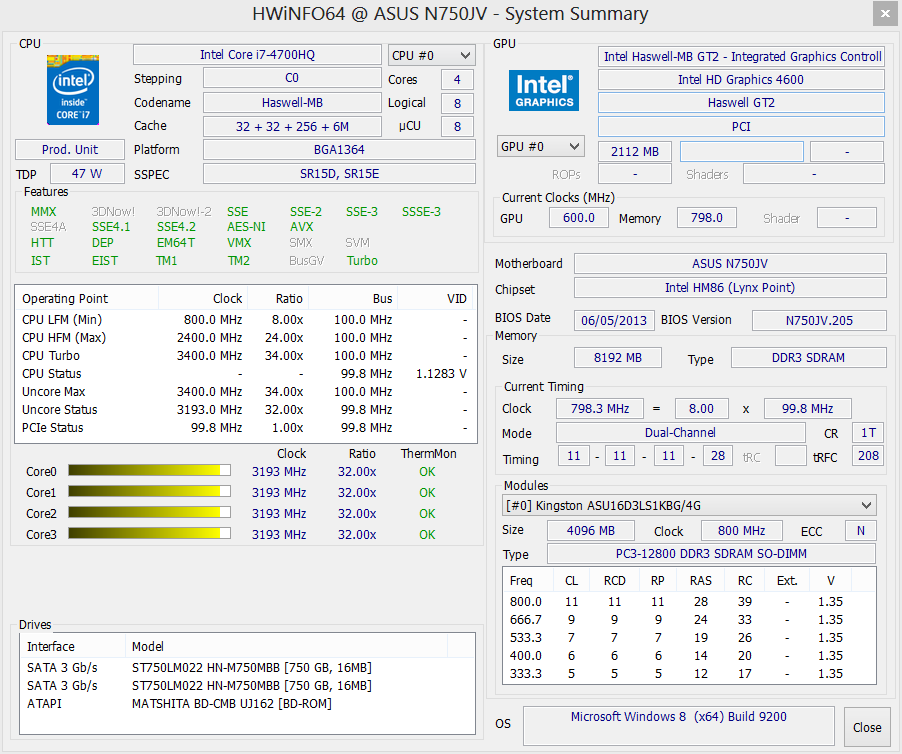Click the BIOS version N750JV.205
Image resolution: width=902 pixels, height=754 pixels.
pos(819,320)
